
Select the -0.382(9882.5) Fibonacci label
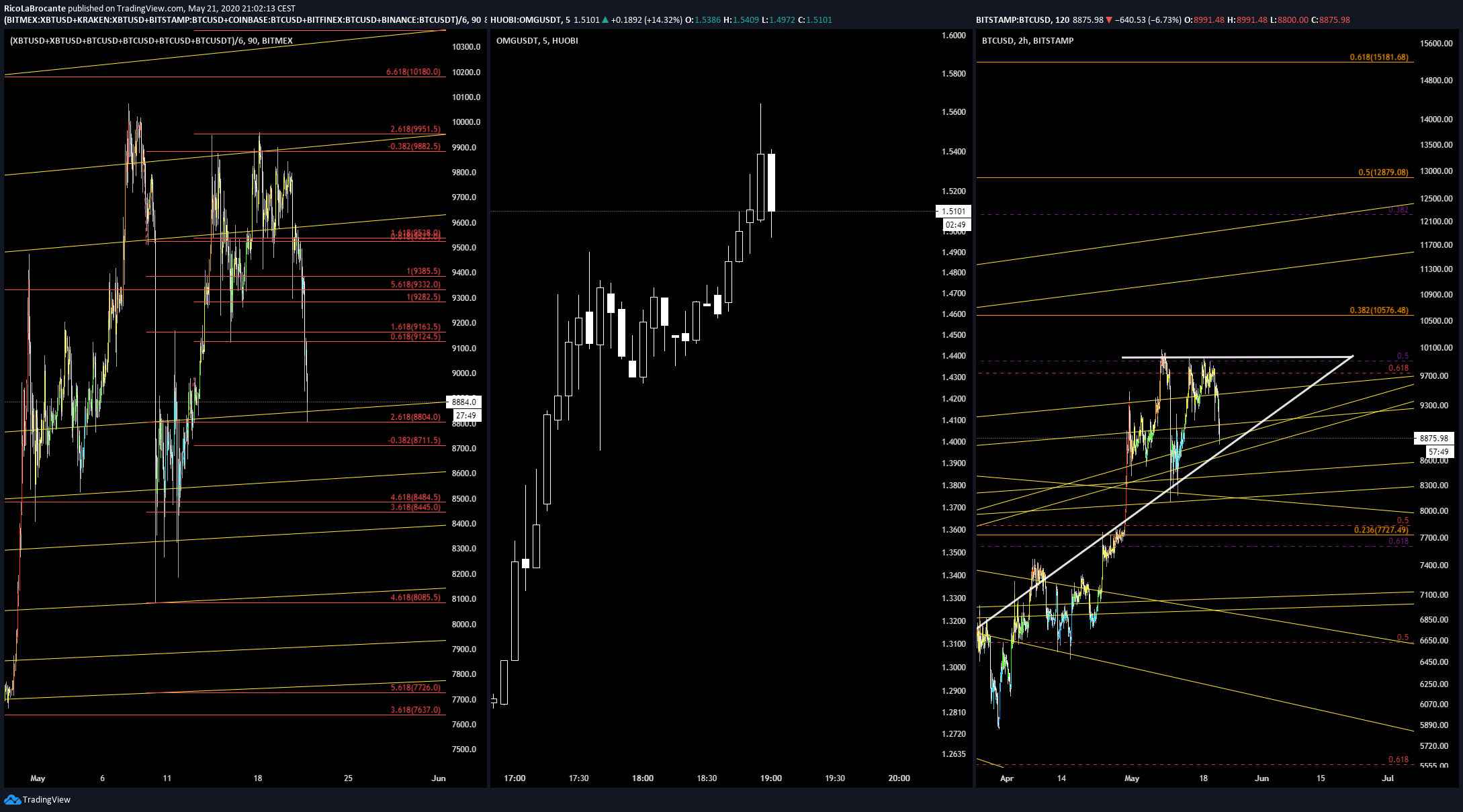(x=414, y=146)
